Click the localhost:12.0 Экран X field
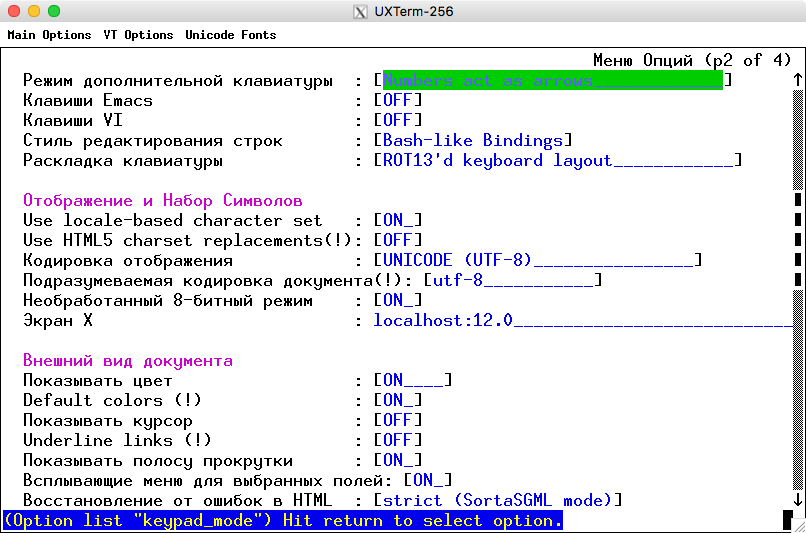The image size is (806, 533). (x=580, y=320)
